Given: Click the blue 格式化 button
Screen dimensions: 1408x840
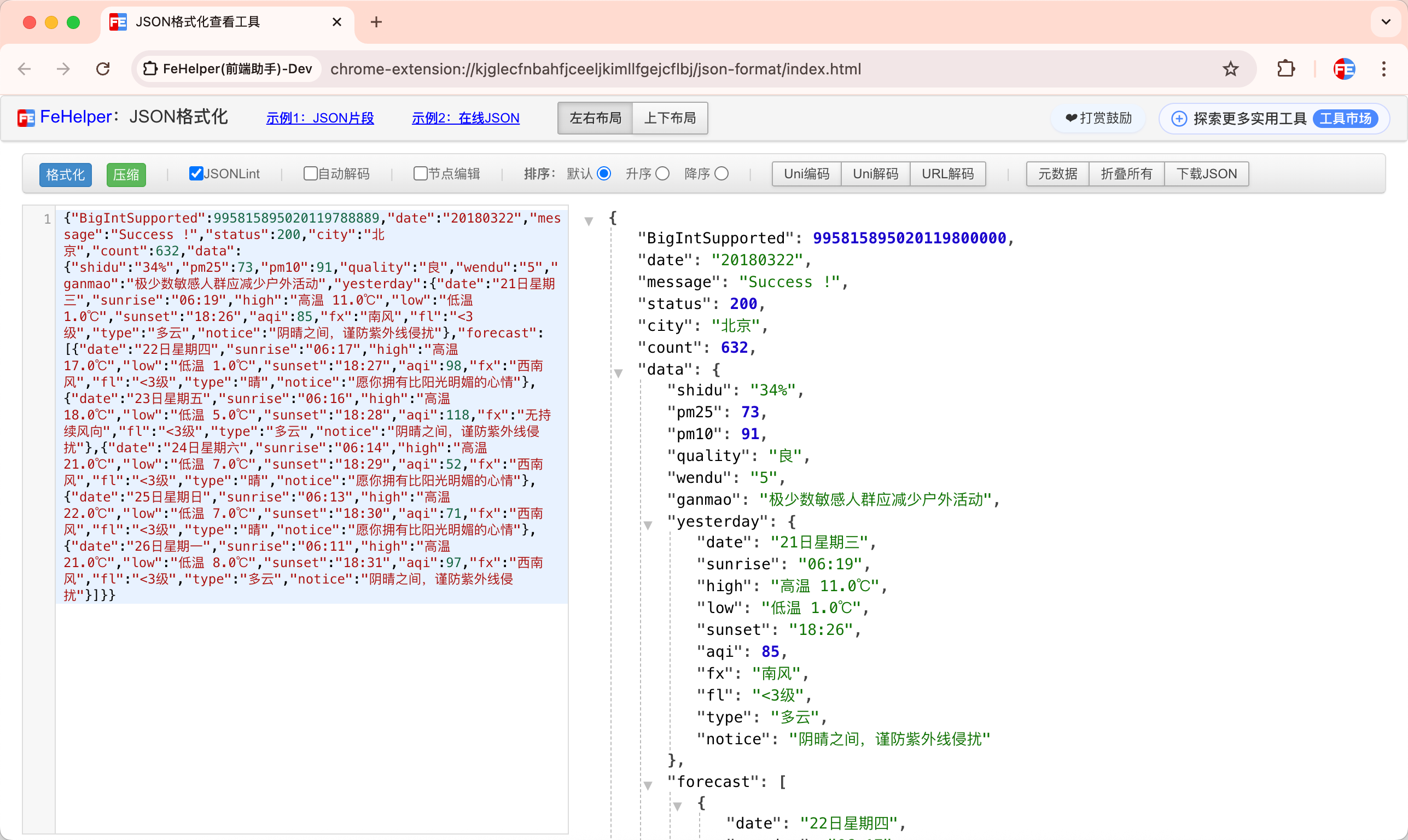Looking at the screenshot, I should tap(65, 174).
